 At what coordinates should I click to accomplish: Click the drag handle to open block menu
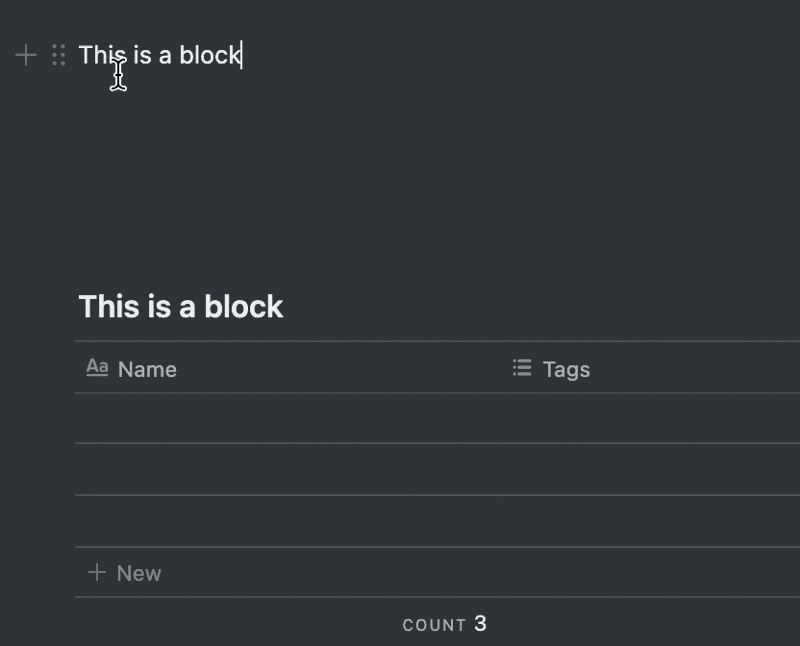point(58,55)
